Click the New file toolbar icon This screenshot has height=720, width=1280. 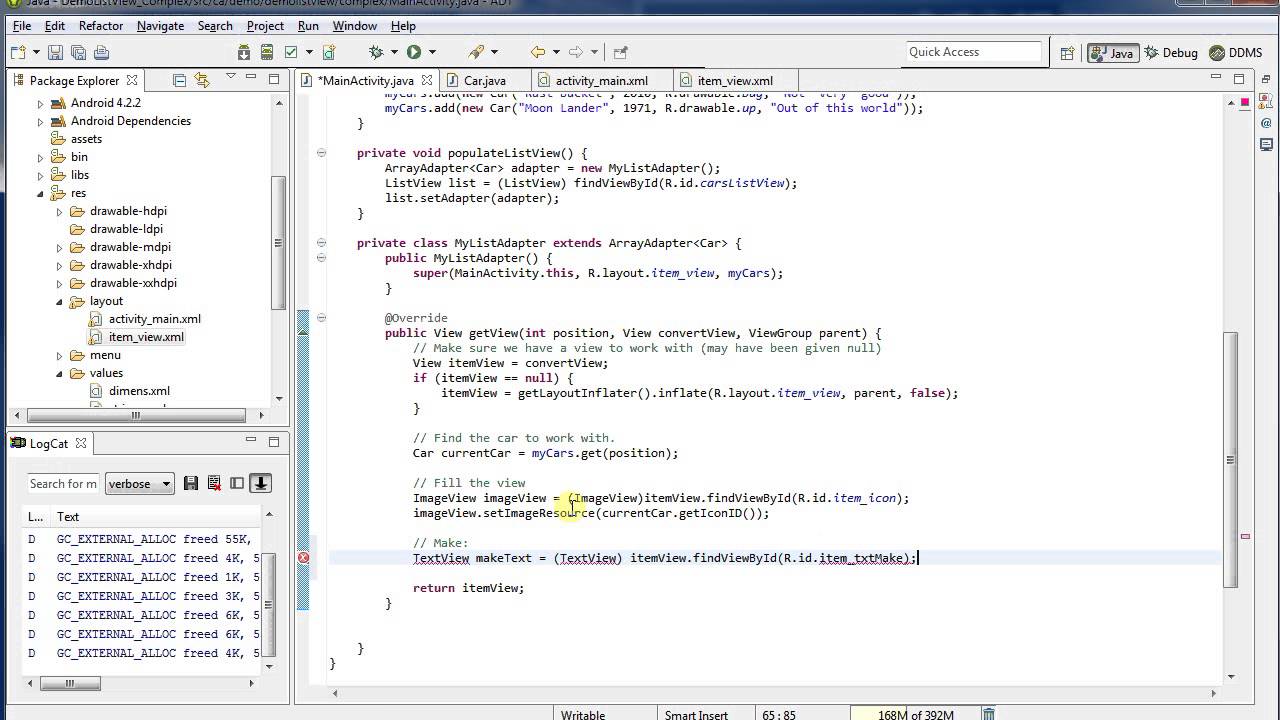point(19,52)
